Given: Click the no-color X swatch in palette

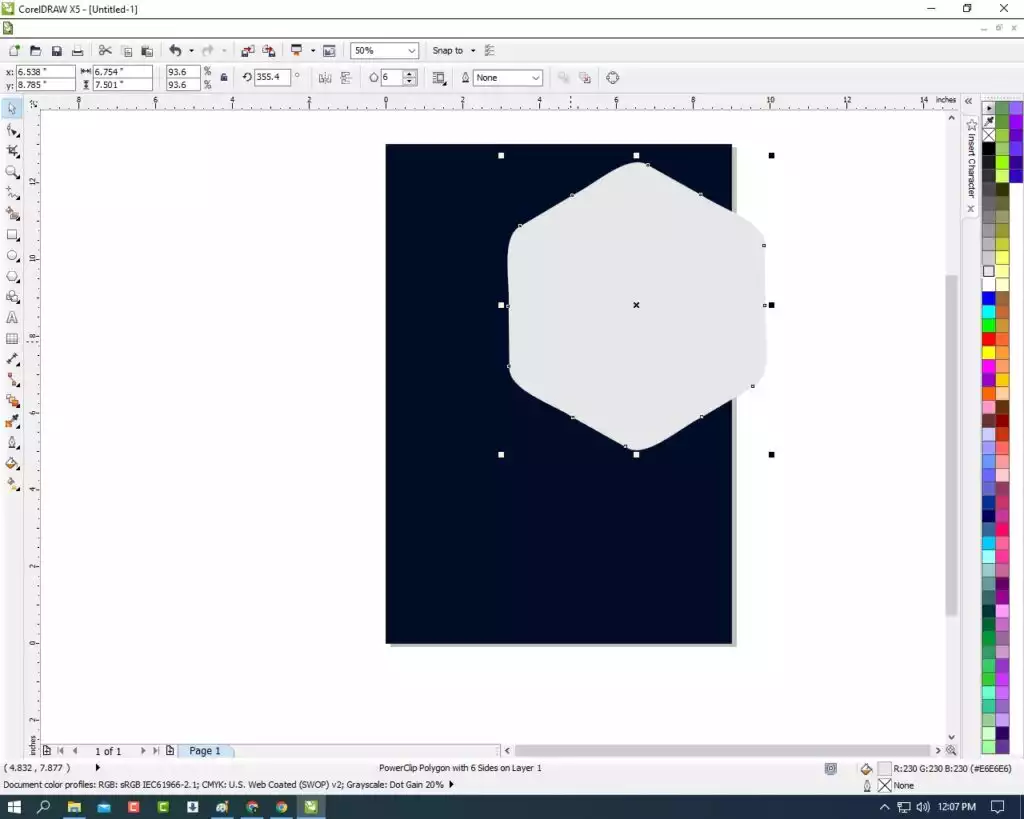Looking at the screenshot, I should tap(989, 136).
